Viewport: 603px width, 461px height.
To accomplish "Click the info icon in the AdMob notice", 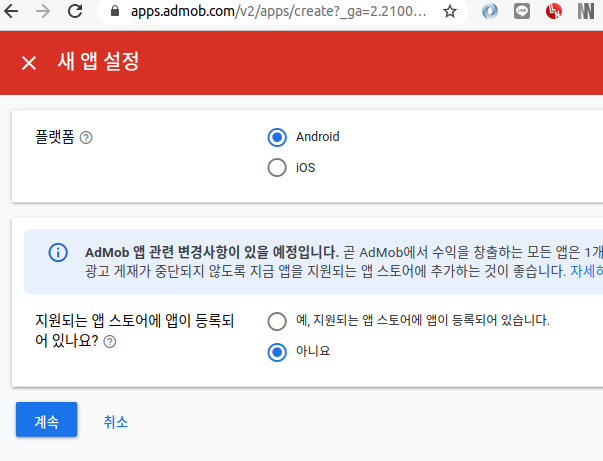I will (x=58, y=253).
